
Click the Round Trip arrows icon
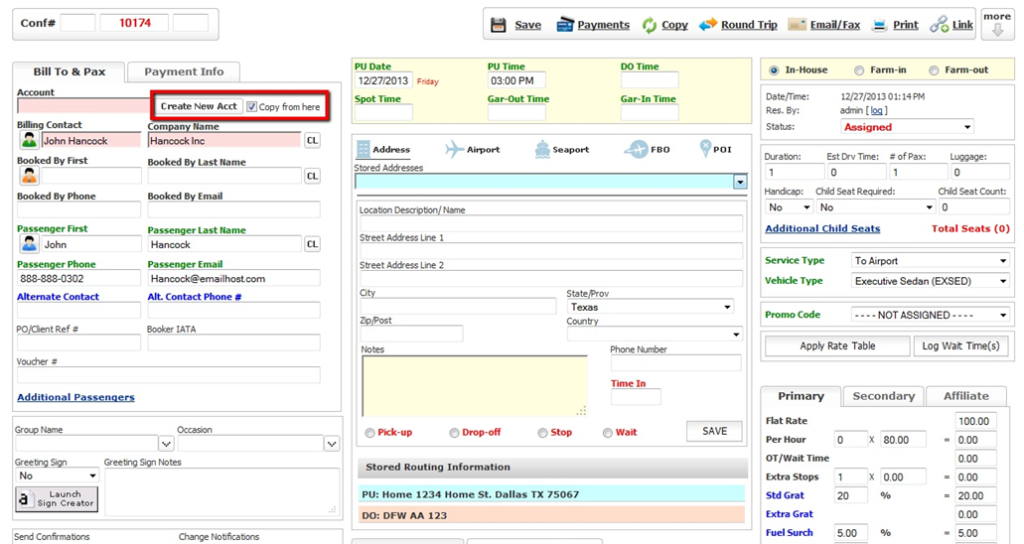[x=708, y=25]
